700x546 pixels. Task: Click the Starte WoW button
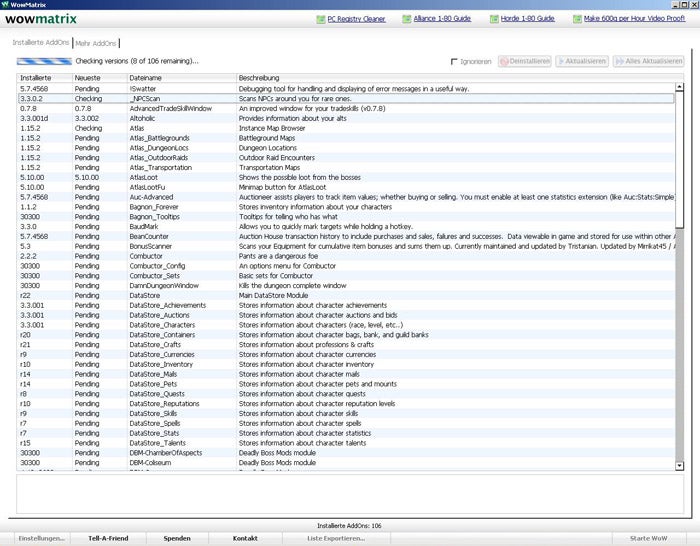[x=648, y=538]
